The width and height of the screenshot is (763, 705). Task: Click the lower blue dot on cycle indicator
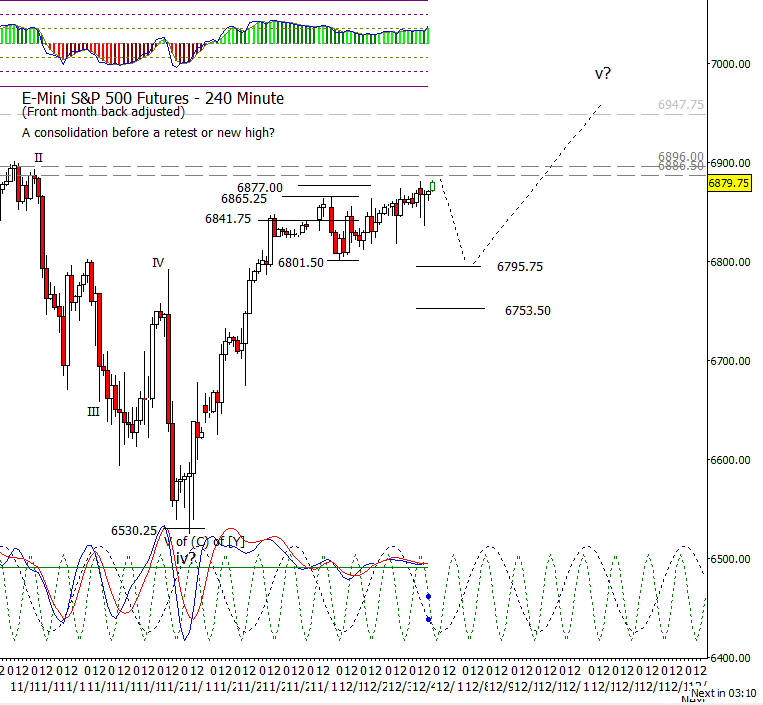(429, 619)
